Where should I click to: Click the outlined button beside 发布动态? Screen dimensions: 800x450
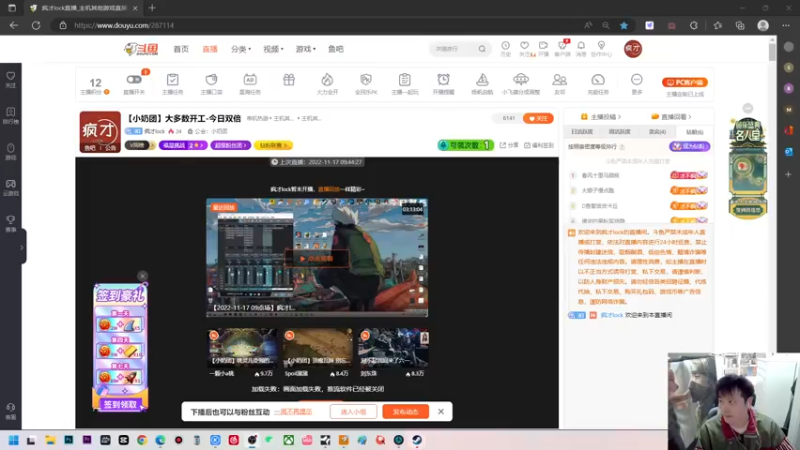point(353,412)
